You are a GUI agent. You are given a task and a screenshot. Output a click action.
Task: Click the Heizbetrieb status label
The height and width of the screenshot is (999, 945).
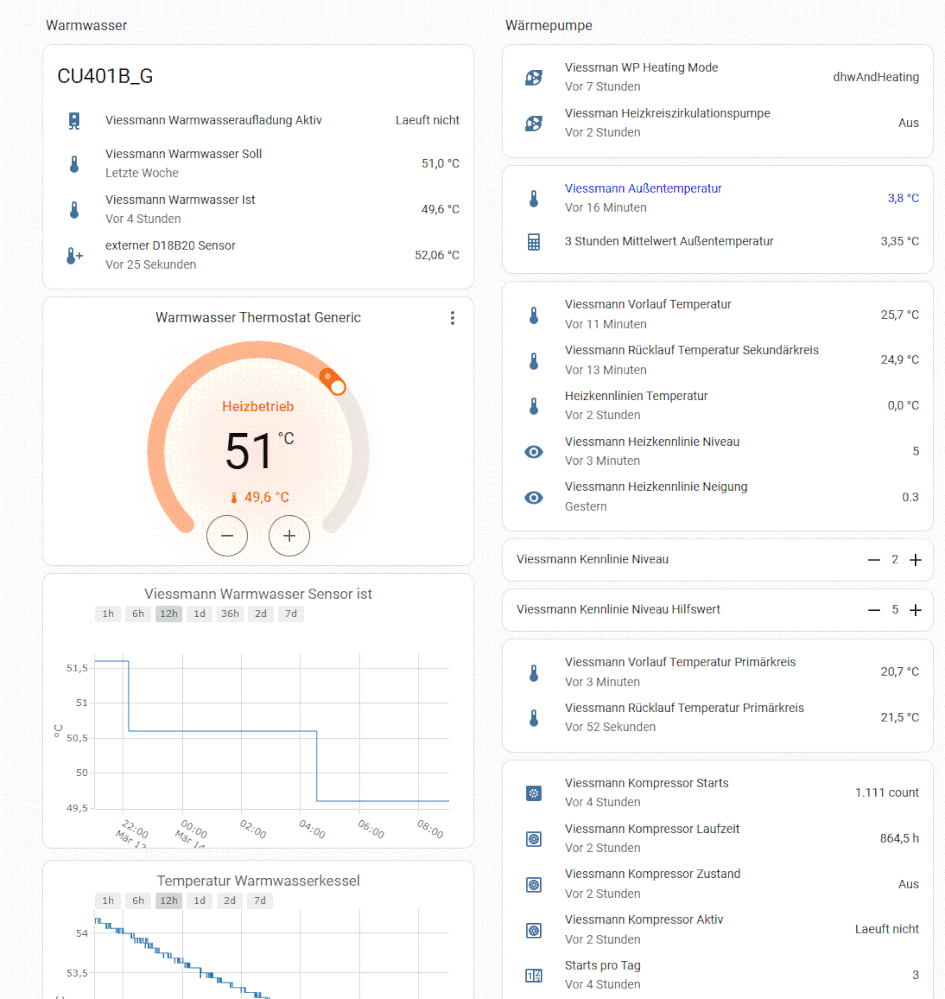point(258,406)
